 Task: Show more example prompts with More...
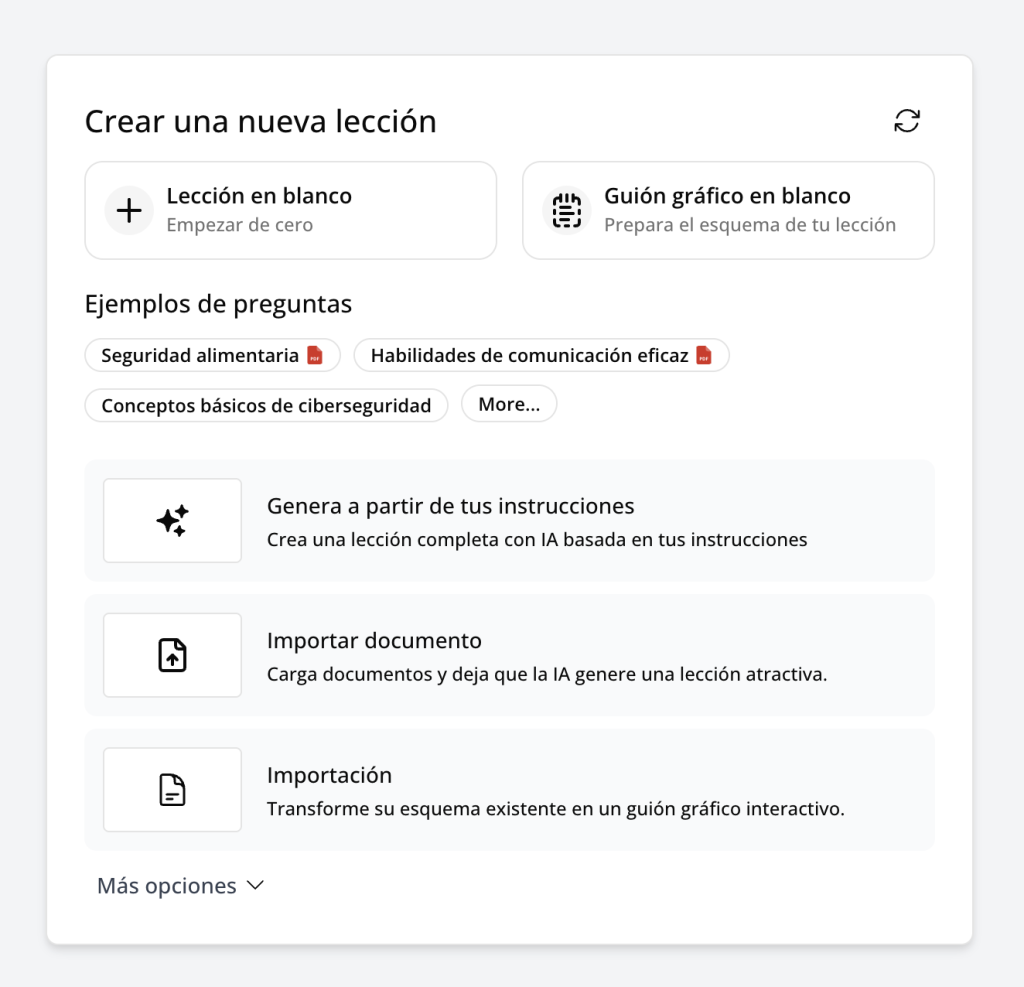pos(509,405)
